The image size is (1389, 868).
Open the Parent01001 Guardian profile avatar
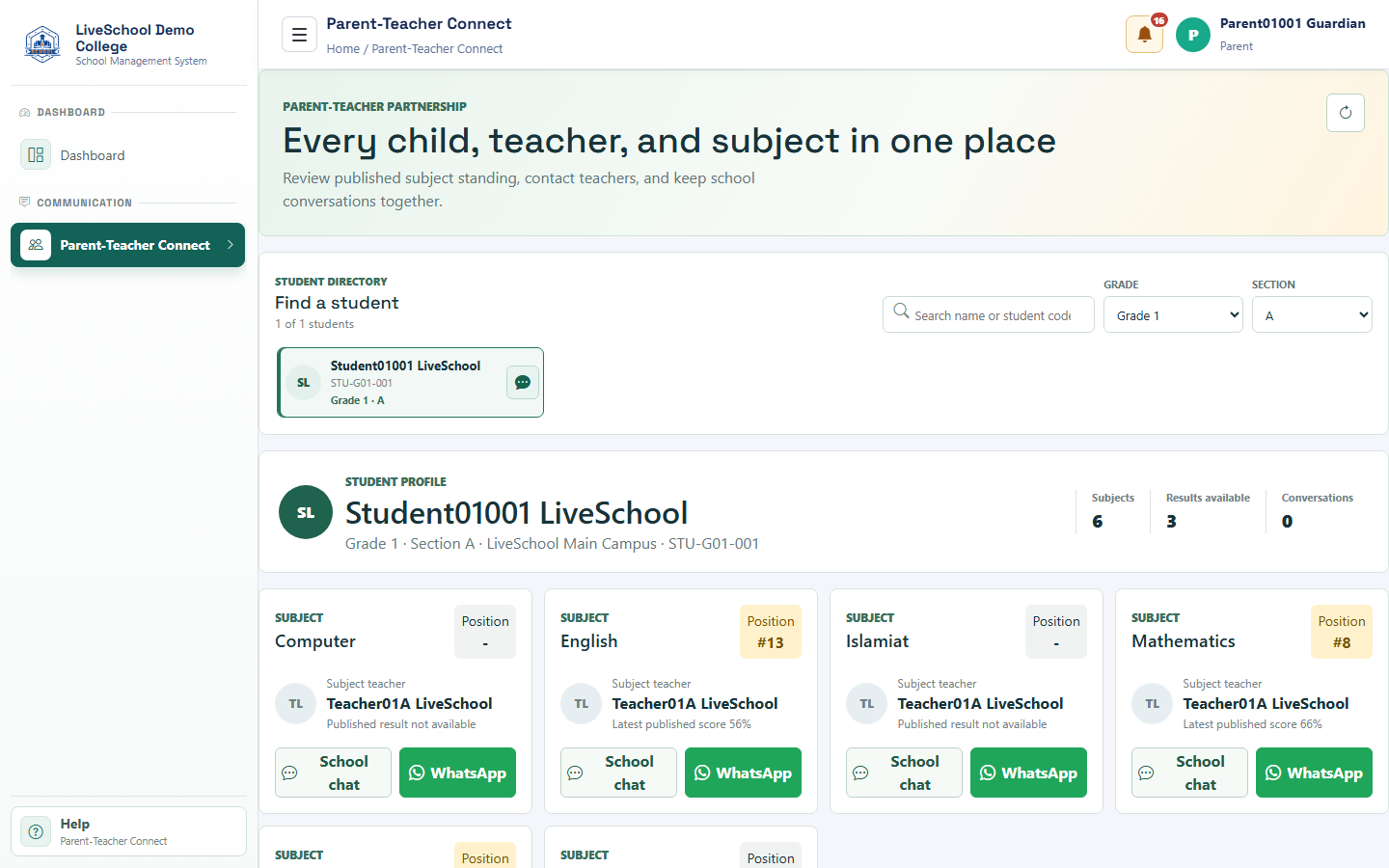[x=1193, y=35]
